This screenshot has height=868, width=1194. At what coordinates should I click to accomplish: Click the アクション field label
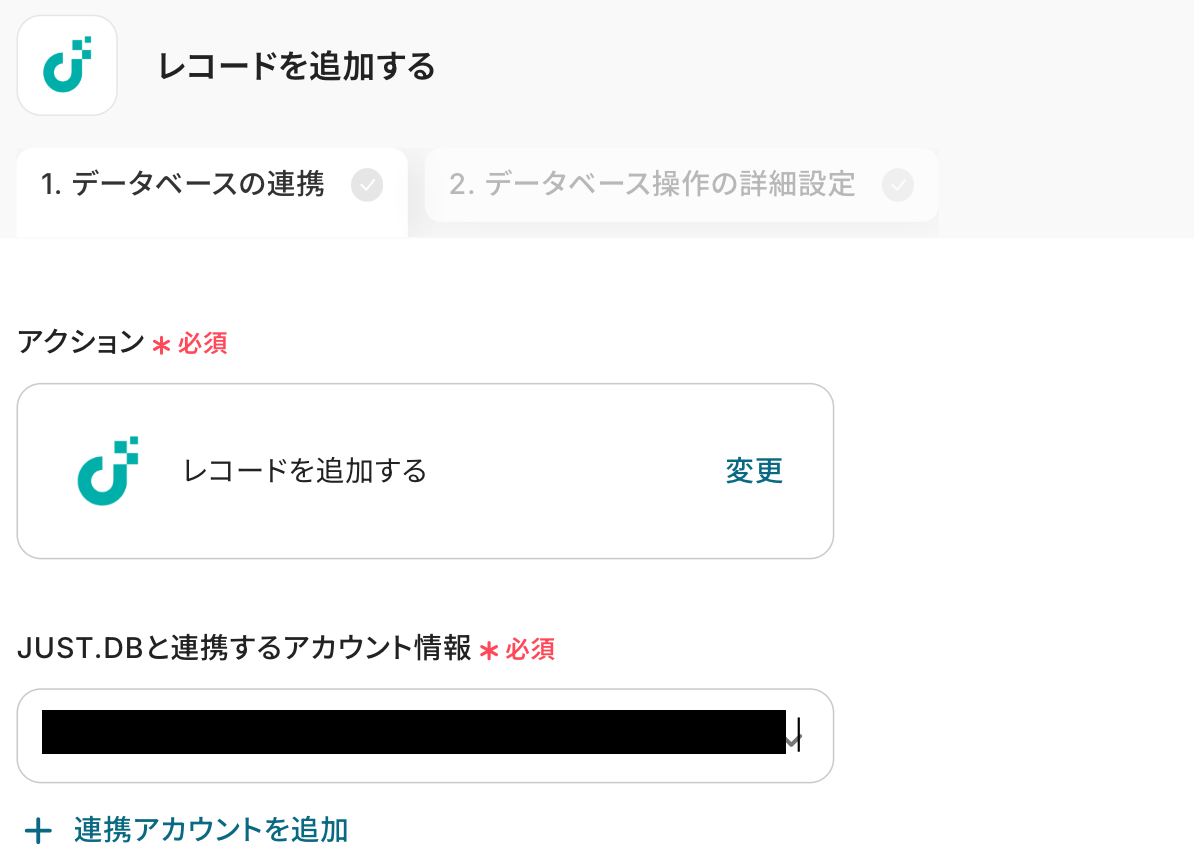[x=81, y=343]
